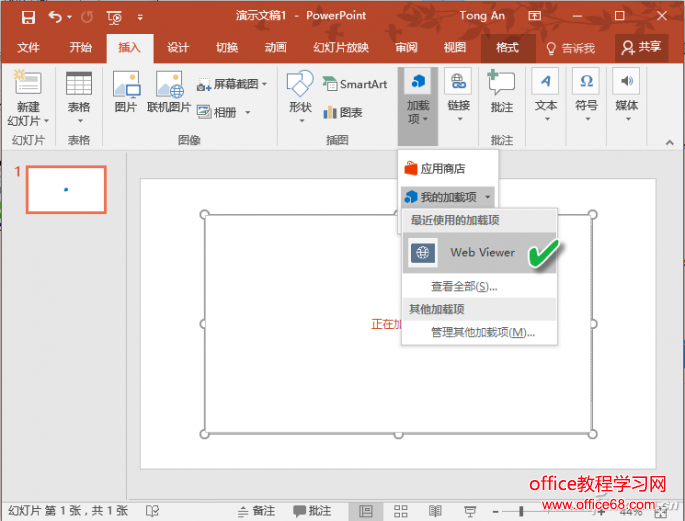The width and height of the screenshot is (685, 521).
Task: Insert a picture using 图片 icon
Action: point(126,92)
